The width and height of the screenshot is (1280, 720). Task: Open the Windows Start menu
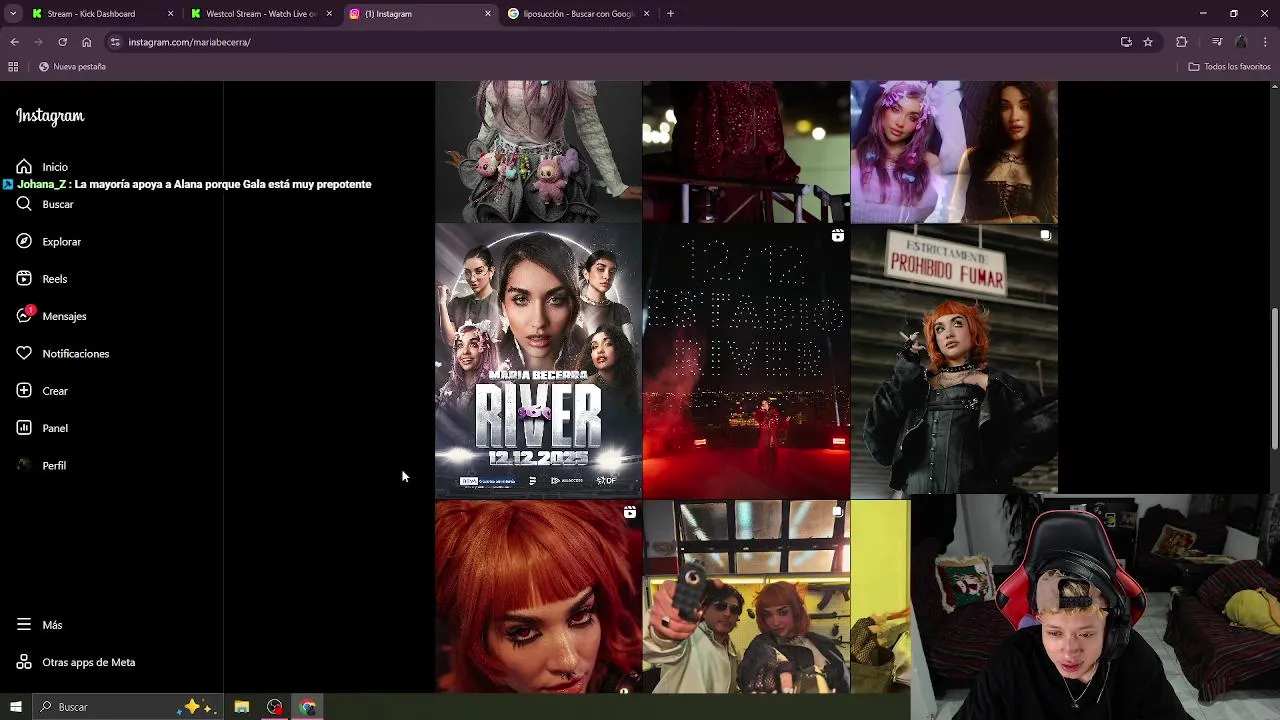point(15,707)
